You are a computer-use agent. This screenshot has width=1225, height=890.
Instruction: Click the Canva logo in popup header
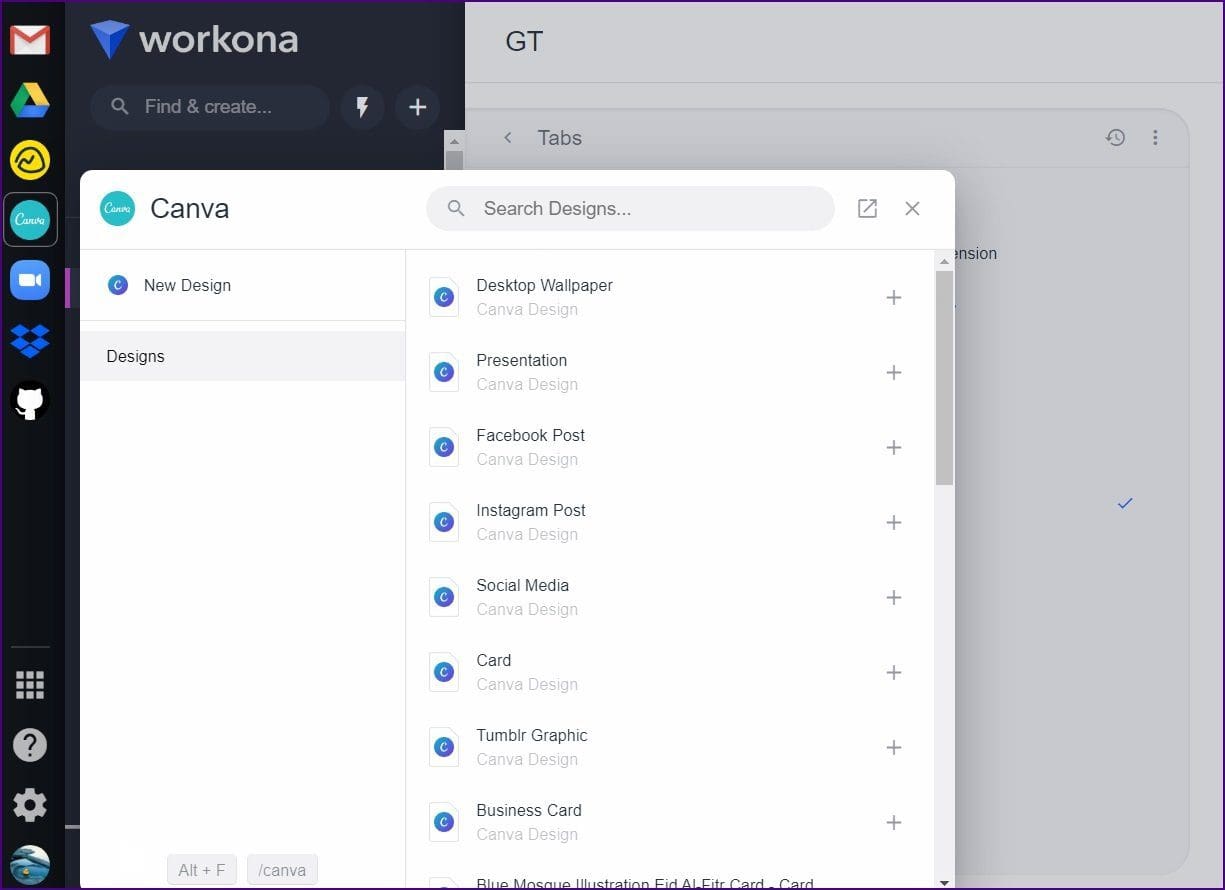pos(118,208)
